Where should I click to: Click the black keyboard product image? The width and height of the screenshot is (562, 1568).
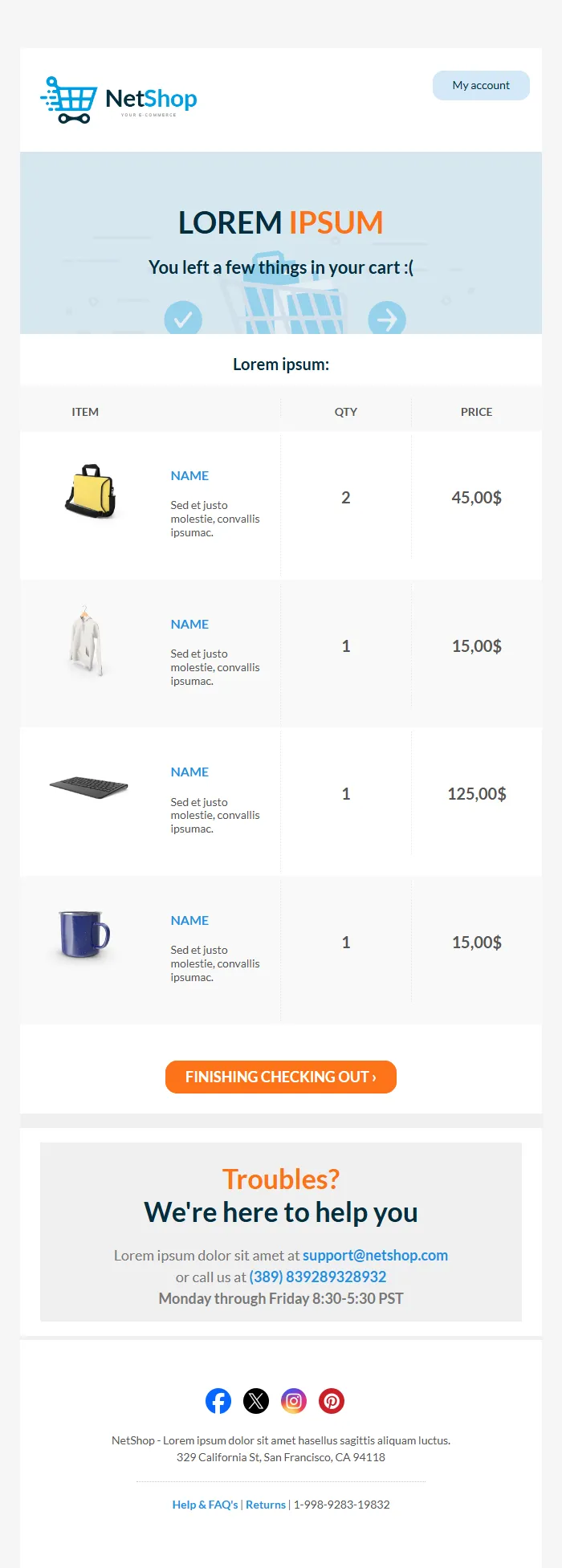click(88, 786)
